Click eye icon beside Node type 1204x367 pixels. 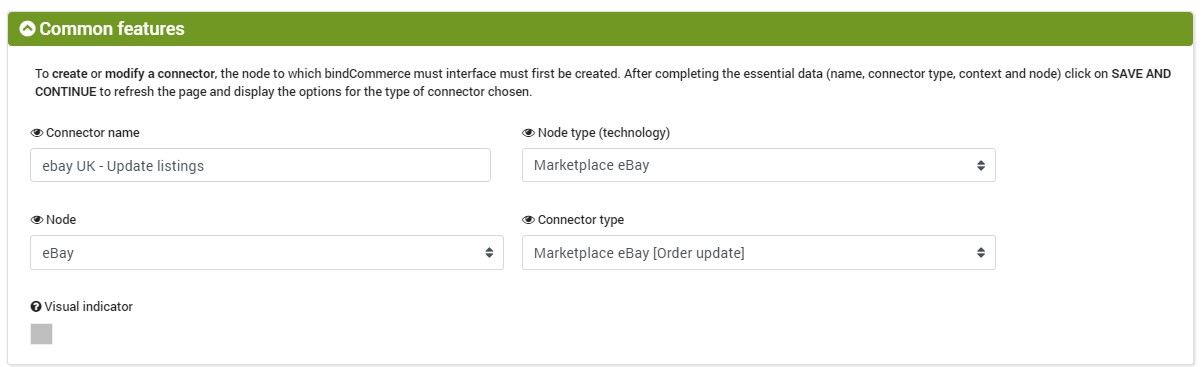tap(528, 133)
